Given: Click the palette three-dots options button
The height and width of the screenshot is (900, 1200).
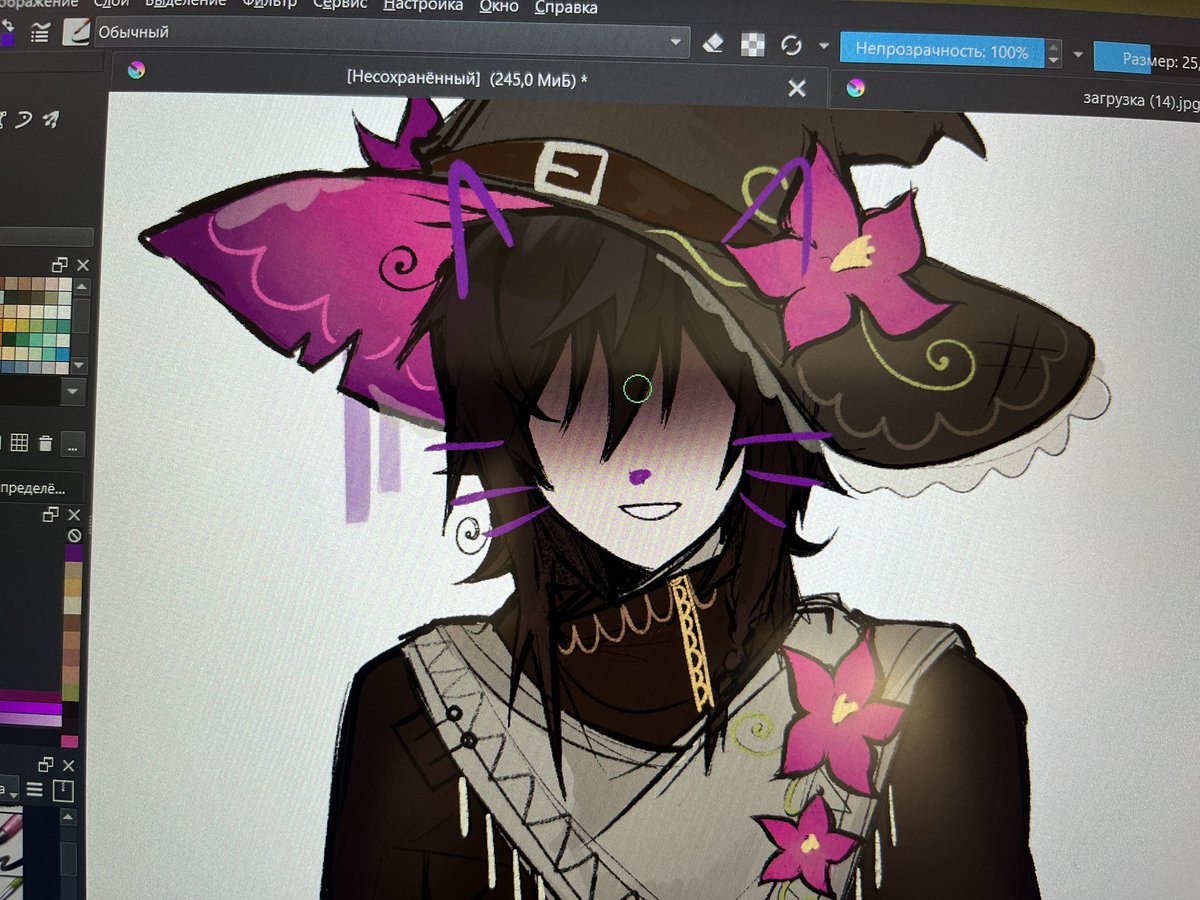Looking at the screenshot, I should pyautogui.click(x=74, y=444).
